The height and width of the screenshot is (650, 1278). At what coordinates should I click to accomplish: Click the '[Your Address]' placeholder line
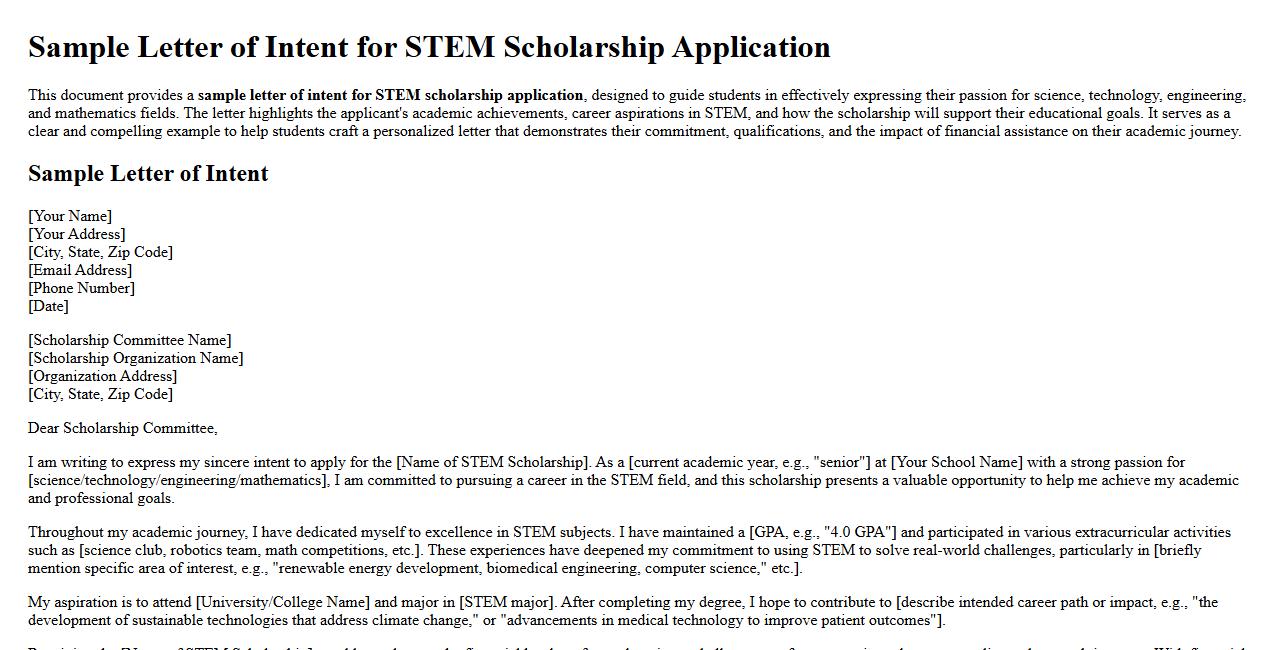point(77,234)
